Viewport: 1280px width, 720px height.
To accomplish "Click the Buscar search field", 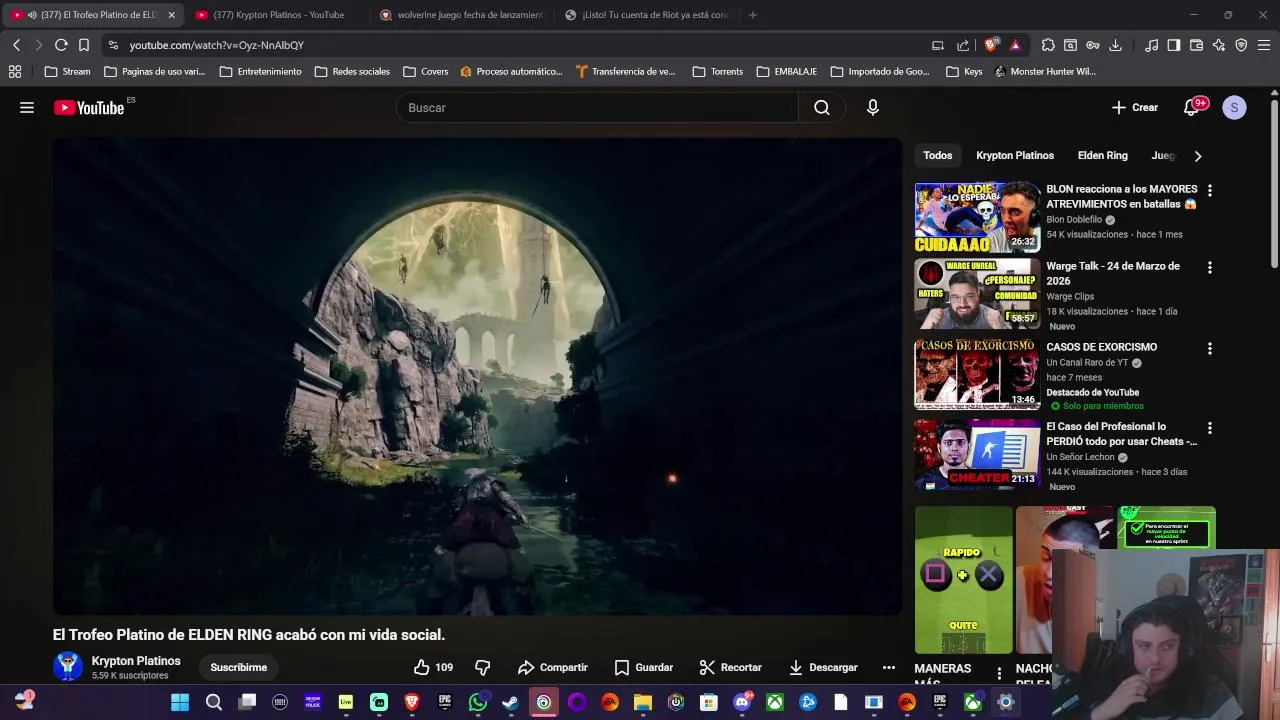I will pyautogui.click(x=597, y=108).
